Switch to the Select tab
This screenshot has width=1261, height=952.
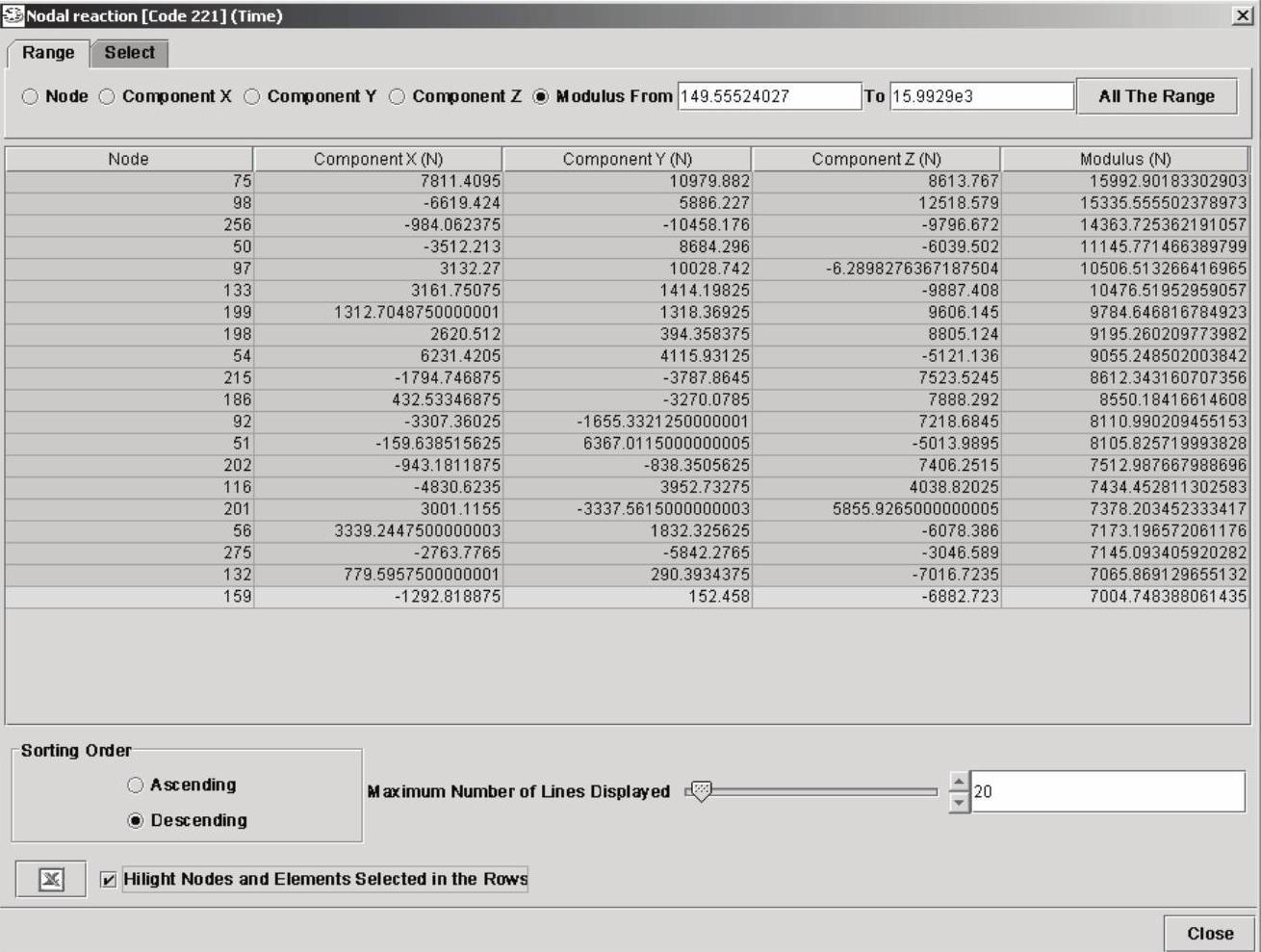pyautogui.click(x=129, y=53)
